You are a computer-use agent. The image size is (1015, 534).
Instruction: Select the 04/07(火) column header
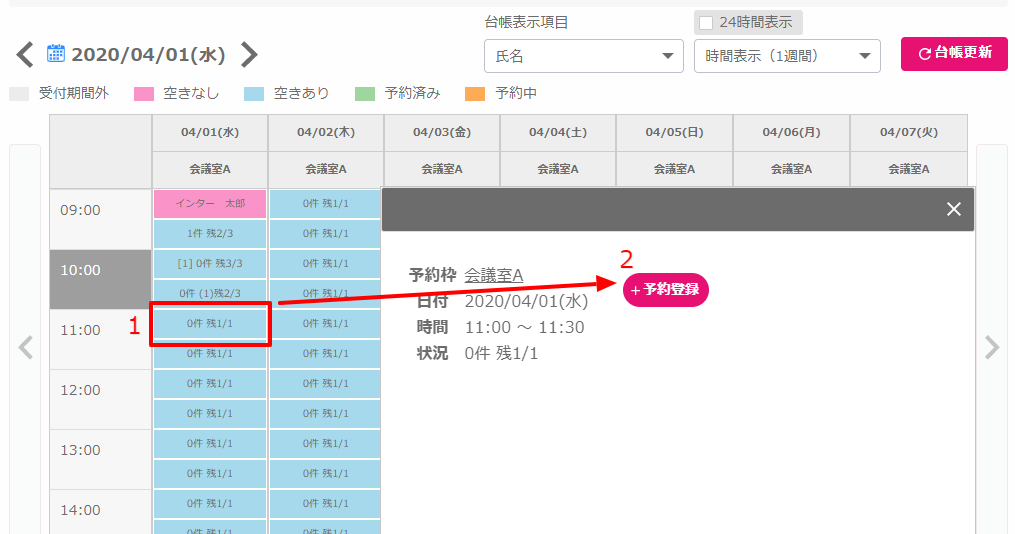tap(908, 132)
